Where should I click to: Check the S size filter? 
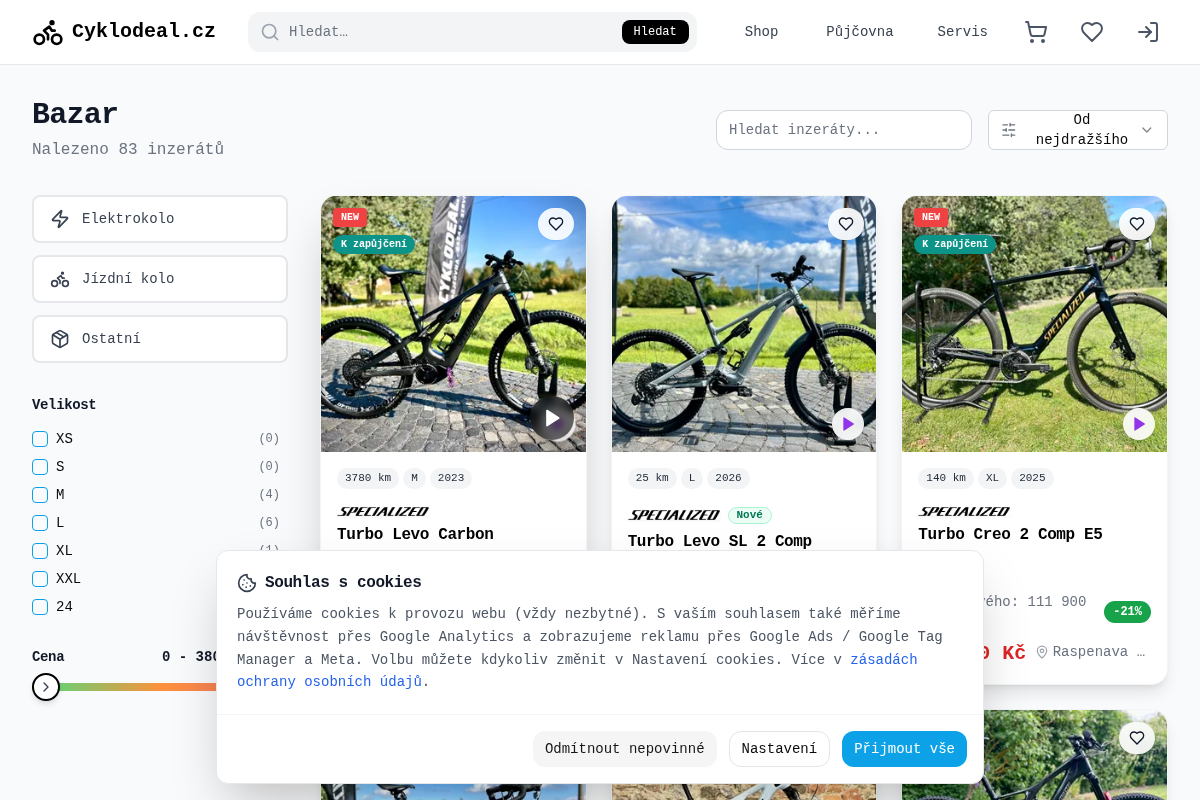tap(40, 467)
